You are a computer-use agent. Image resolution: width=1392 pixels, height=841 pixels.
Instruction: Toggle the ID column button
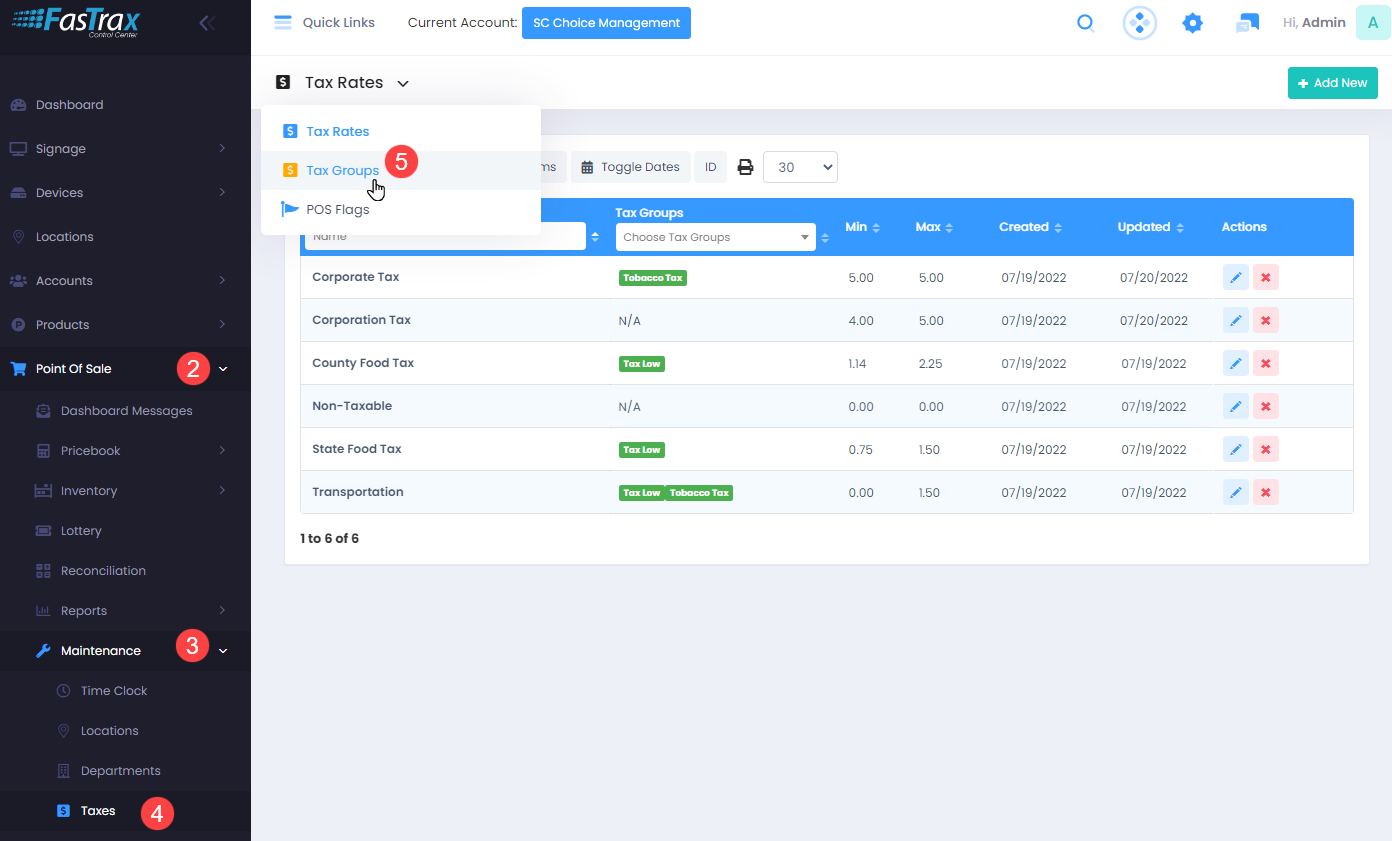pos(710,167)
